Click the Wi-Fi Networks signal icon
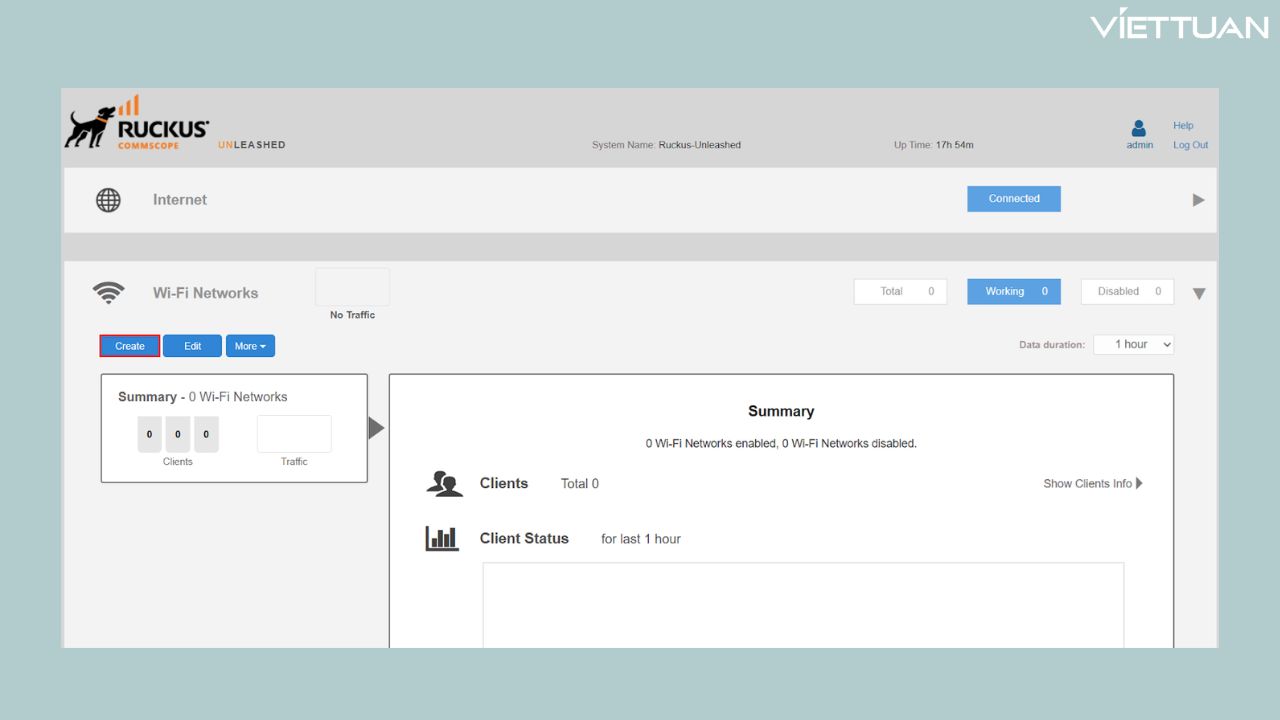The image size is (1280, 720). coord(108,293)
